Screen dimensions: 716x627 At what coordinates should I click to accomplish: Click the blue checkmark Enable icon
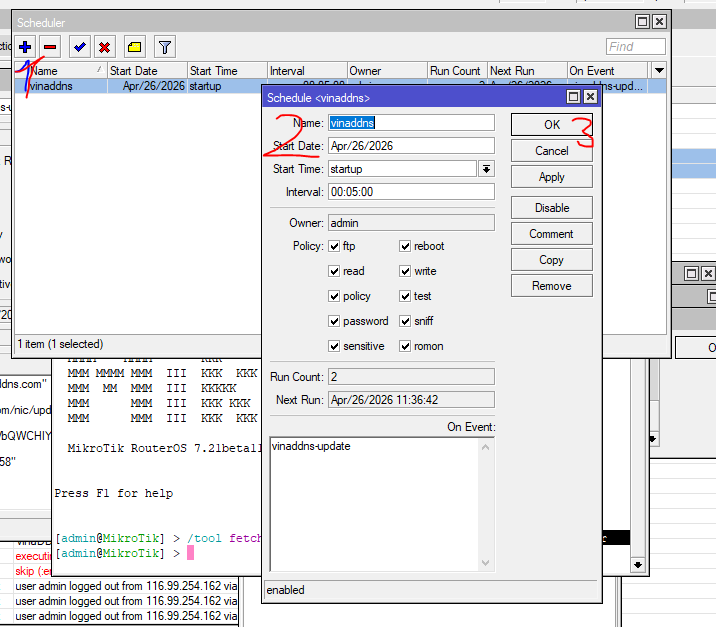(79, 47)
